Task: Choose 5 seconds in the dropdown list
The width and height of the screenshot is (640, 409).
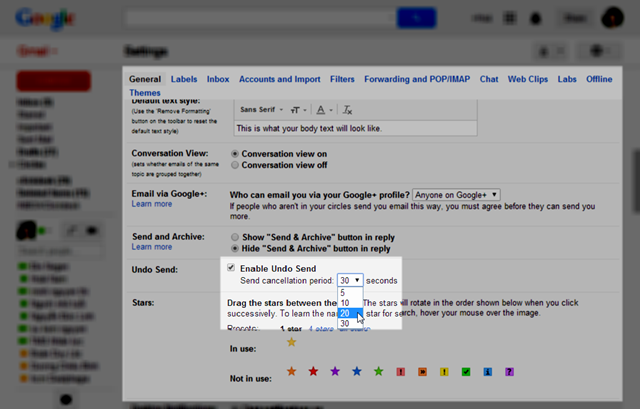Action: coord(350,293)
